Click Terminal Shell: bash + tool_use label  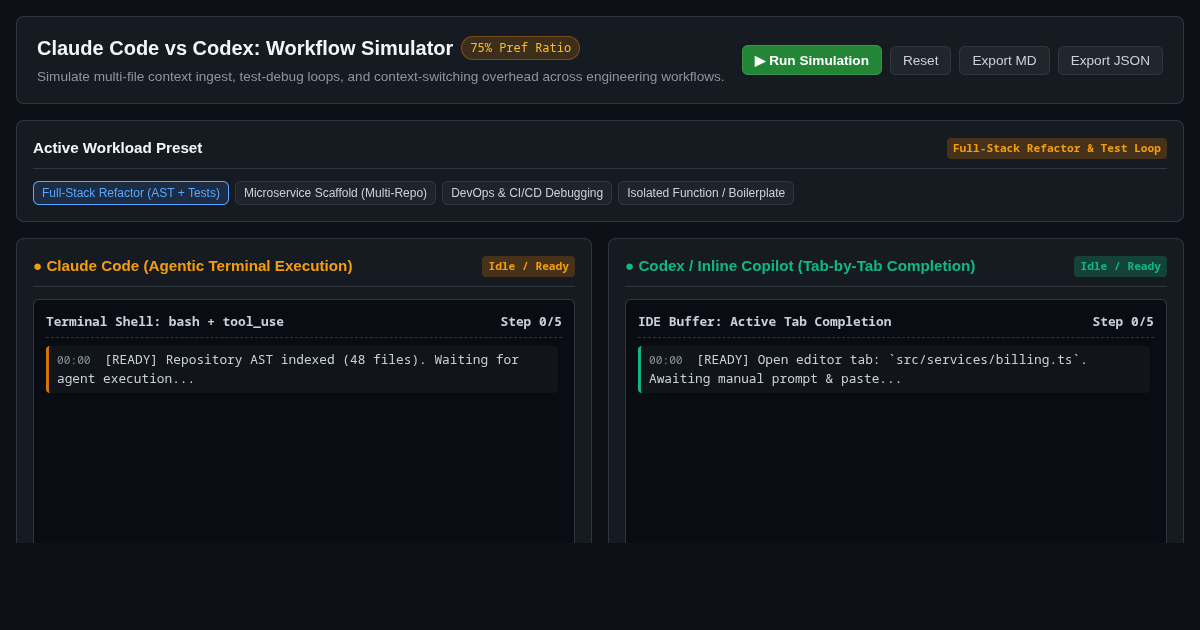(x=165, y=321)
